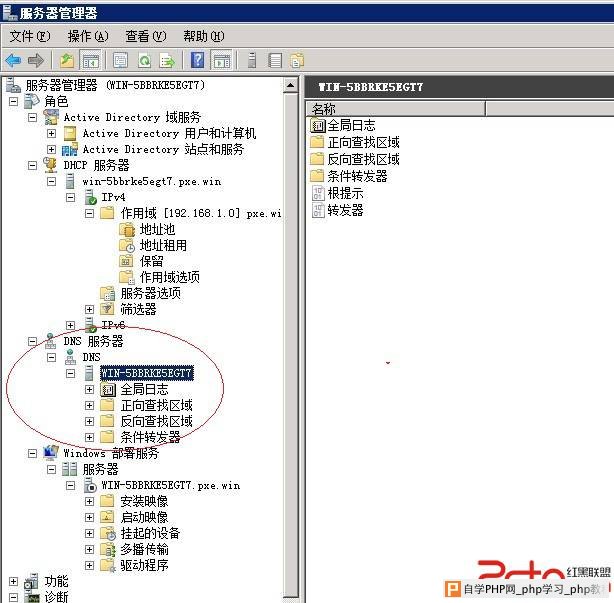Viewport: 614px width, 603px height.
Task: Collapse the 角色 node
Action: 13,101
